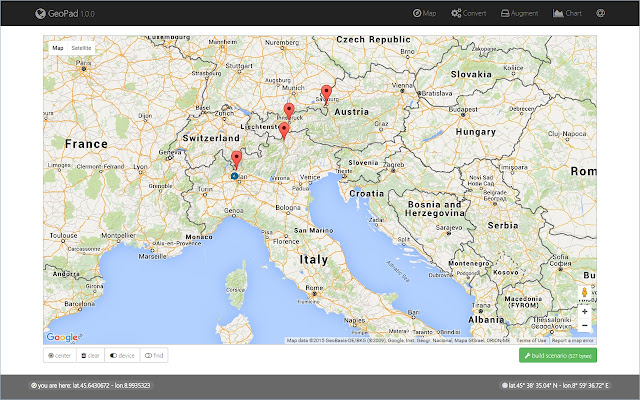Open the Convert menu item
This screenshot has height=400, width=640.
click(469, 13)
